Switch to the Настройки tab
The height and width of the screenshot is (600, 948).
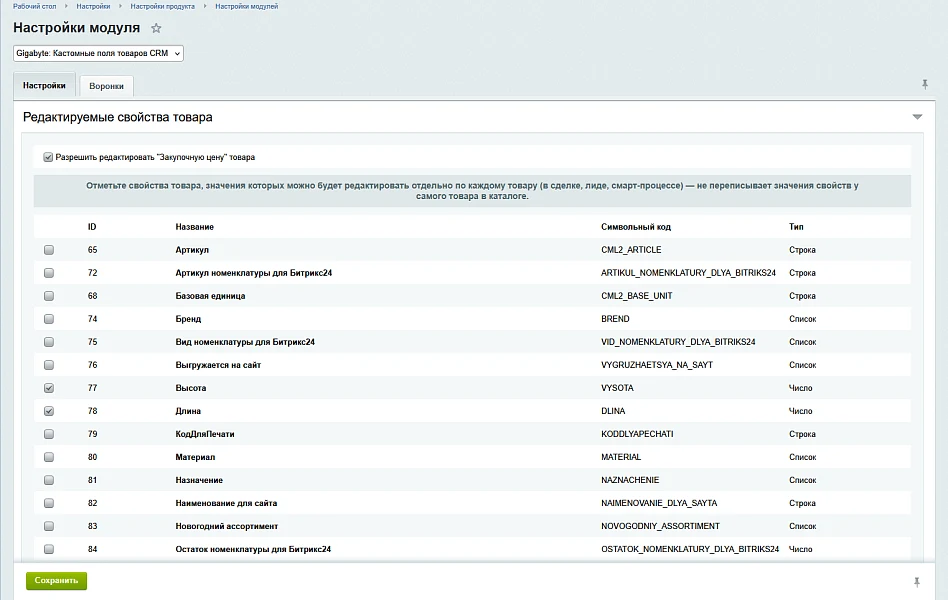44,85
